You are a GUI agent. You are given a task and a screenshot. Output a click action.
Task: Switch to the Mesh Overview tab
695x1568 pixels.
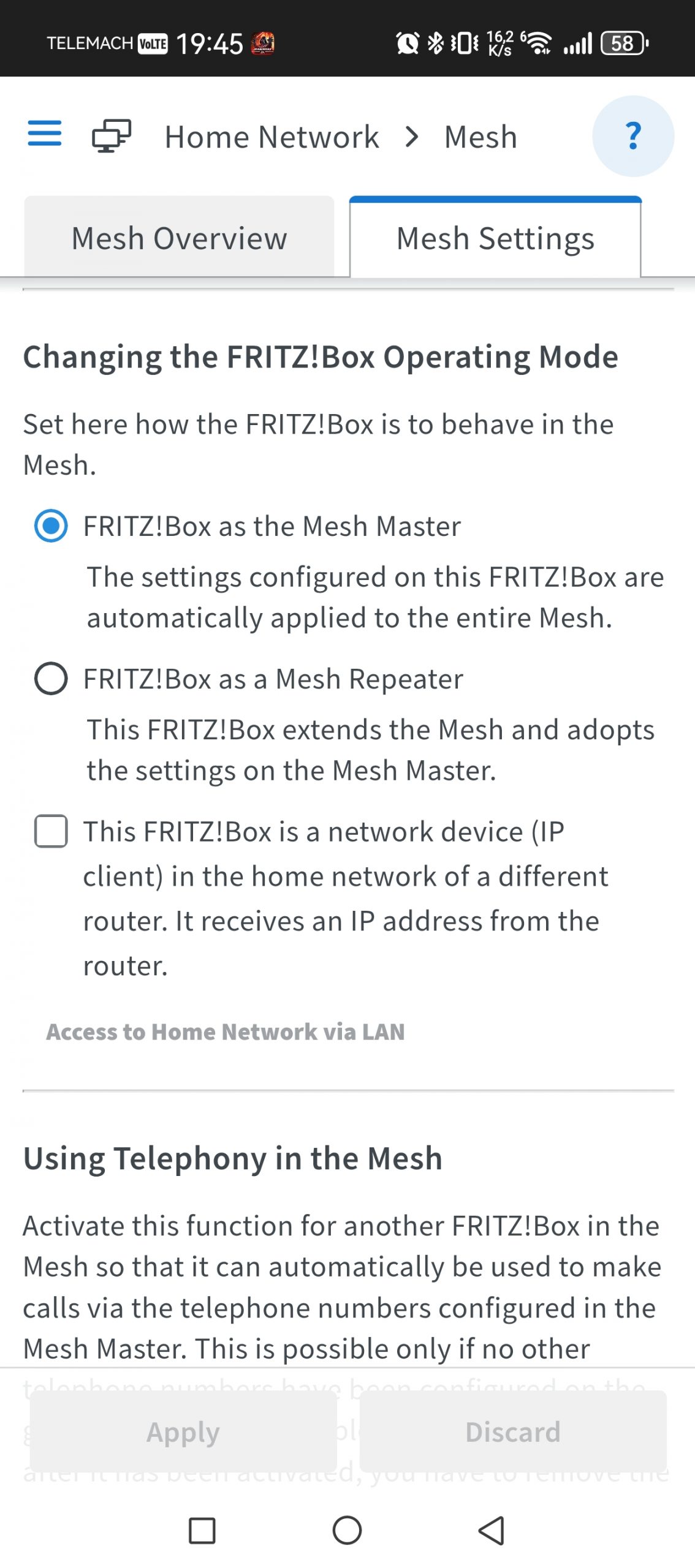pyautogui.click(x=179, y=238)
